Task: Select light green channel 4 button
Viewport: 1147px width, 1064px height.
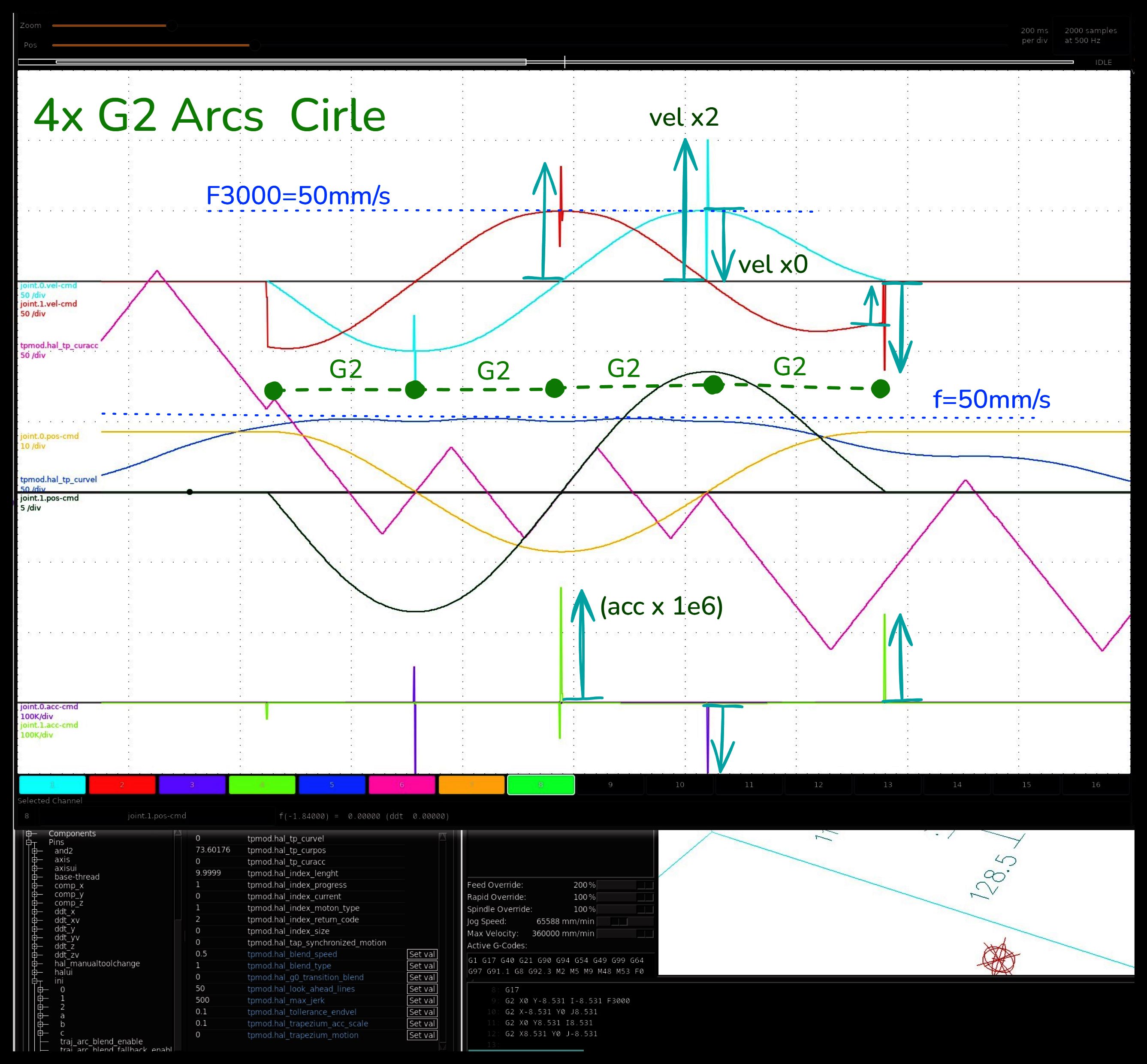Action: coord(262,785)
